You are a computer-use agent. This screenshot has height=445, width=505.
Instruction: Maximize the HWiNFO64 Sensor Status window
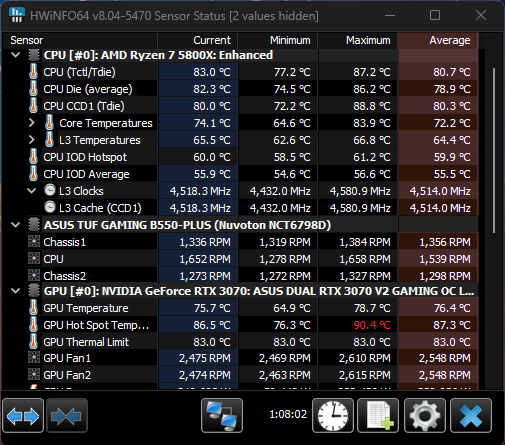[435, 15]
